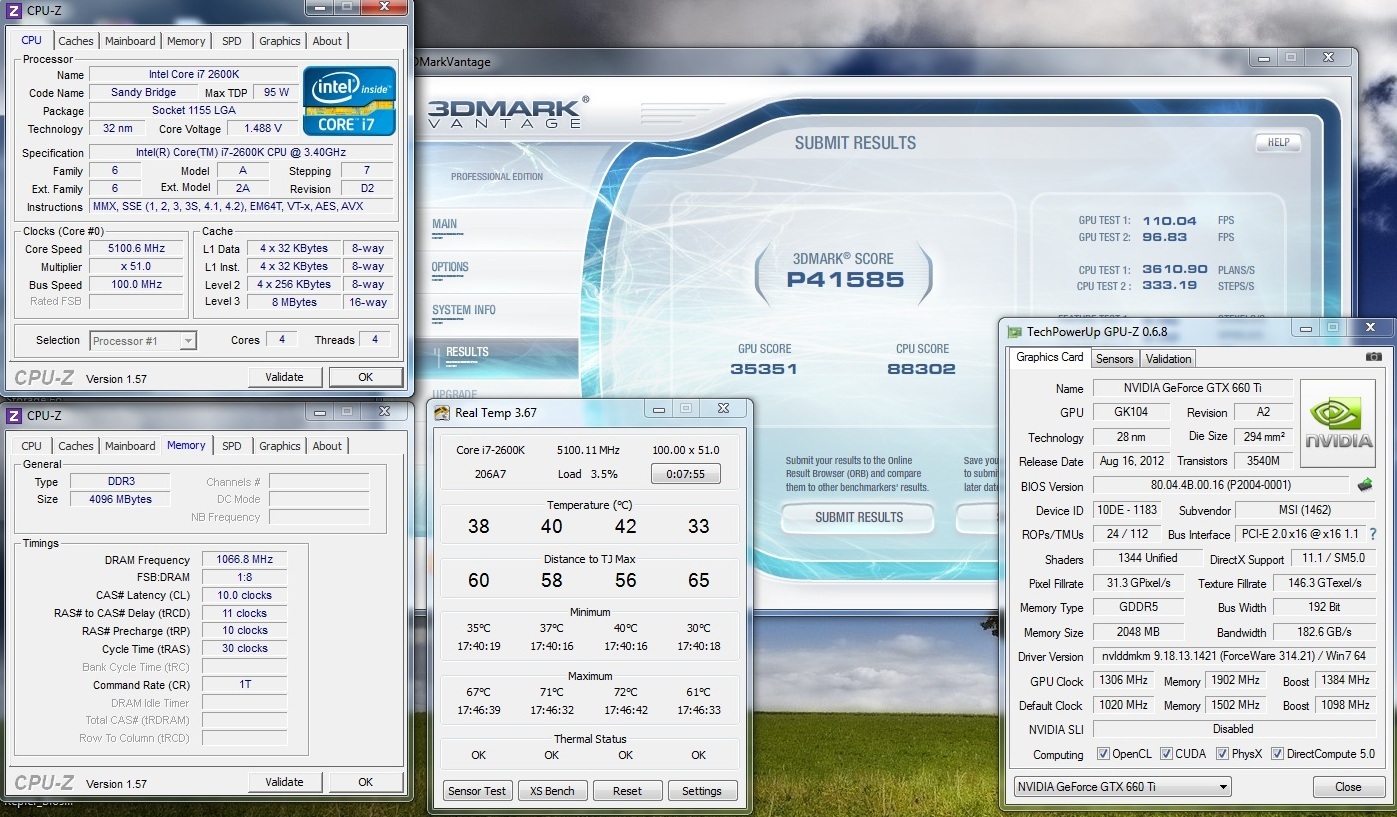Click the Intel Core i7 logo in CPU-Z

[350, 102]
